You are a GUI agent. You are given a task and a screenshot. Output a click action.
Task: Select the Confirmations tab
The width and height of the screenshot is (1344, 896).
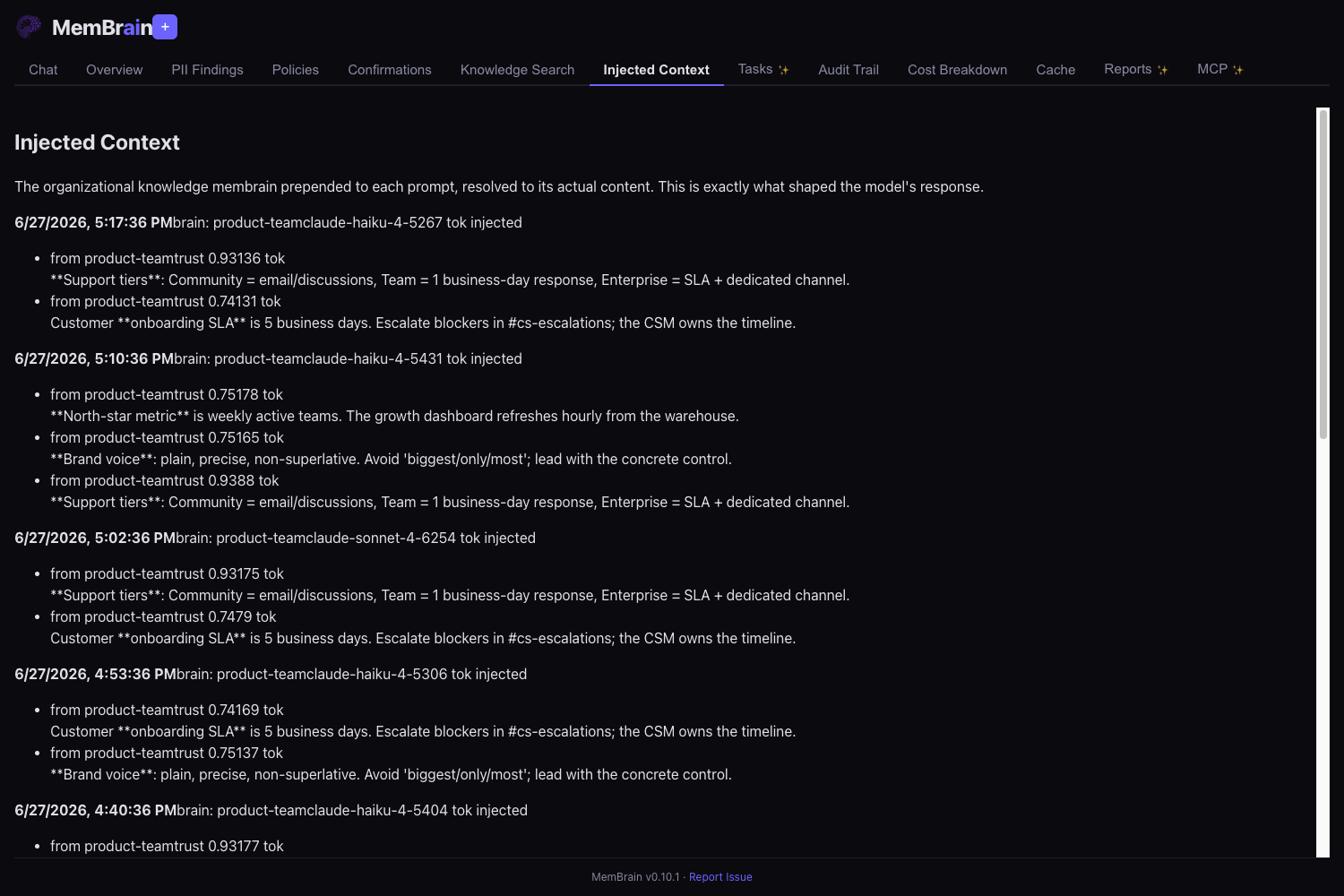(390, 70)
